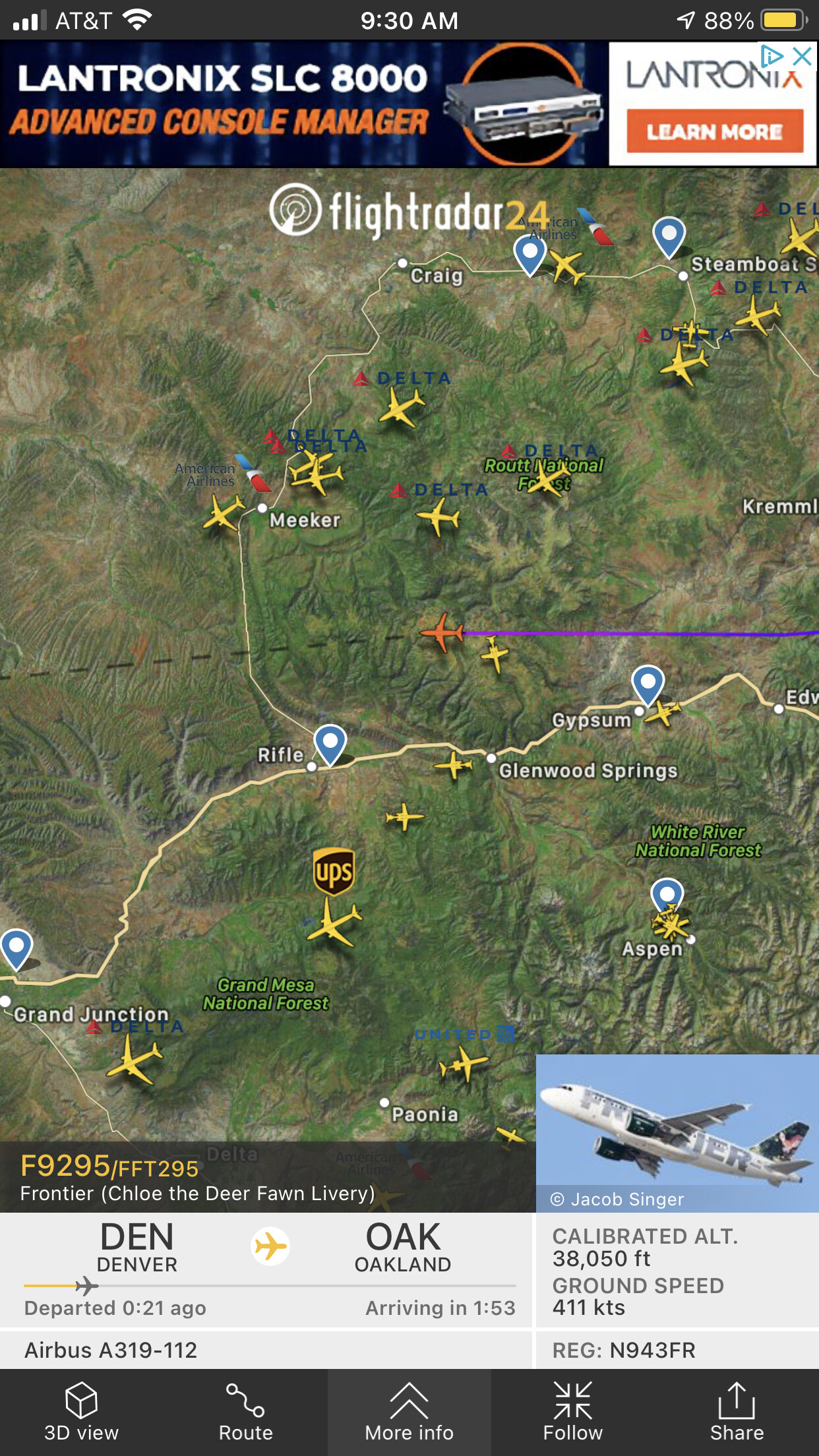The height and width of the screenshot is (1456, 819).
Task: Tap the Route icon
Action: (x=245, y=1412)
